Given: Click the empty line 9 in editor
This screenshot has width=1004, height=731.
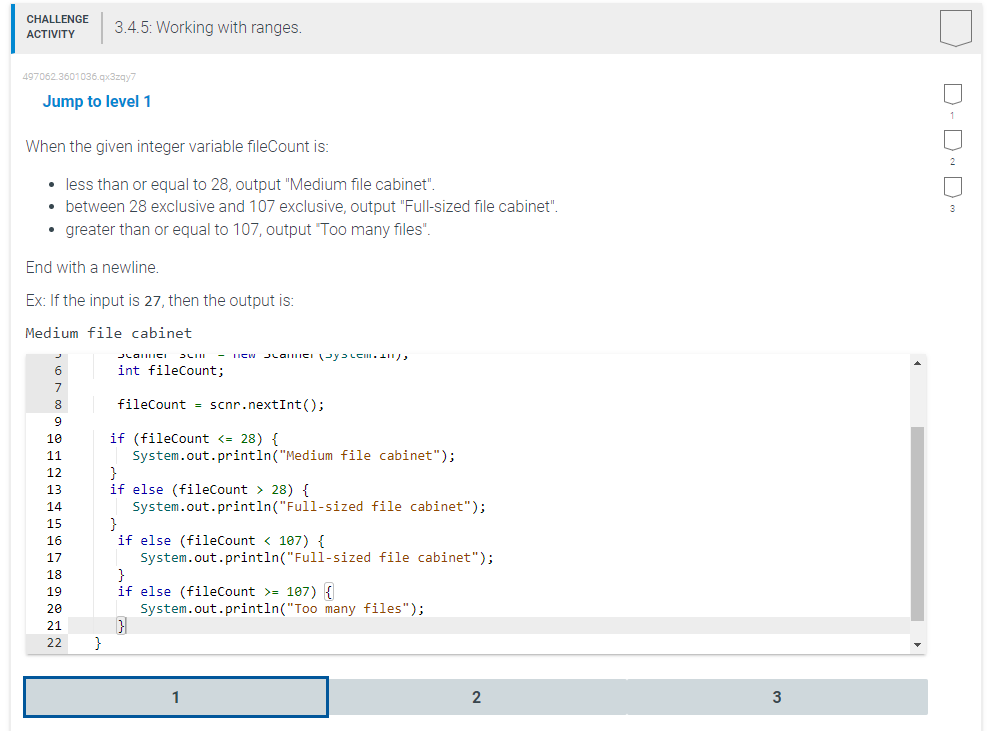Looking at the screenshot, I should click(489, 422).
